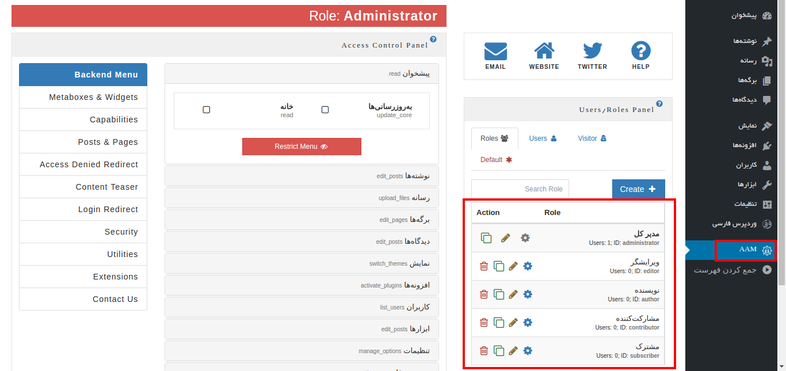
Task: Clone the editor role
Action: click(x=498, y=266)
